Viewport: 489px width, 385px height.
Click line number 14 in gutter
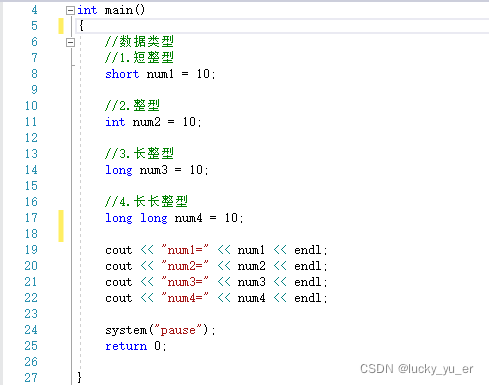[x=31, y=170]
